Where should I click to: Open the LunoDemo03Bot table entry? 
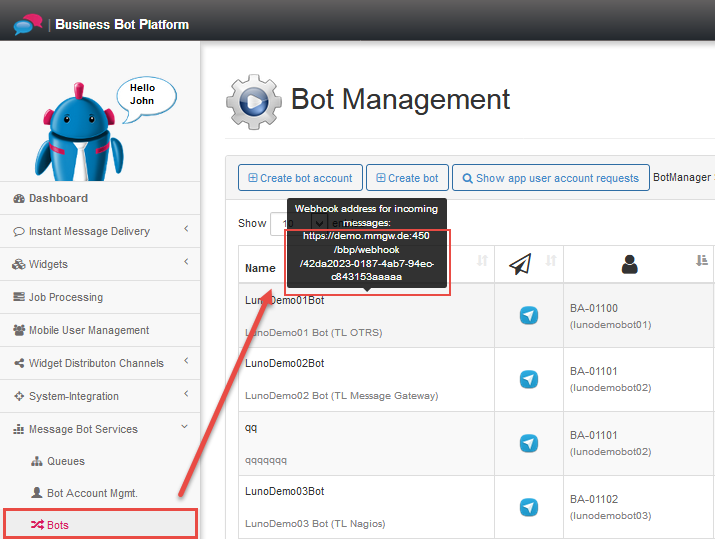(x=284, y=491)
